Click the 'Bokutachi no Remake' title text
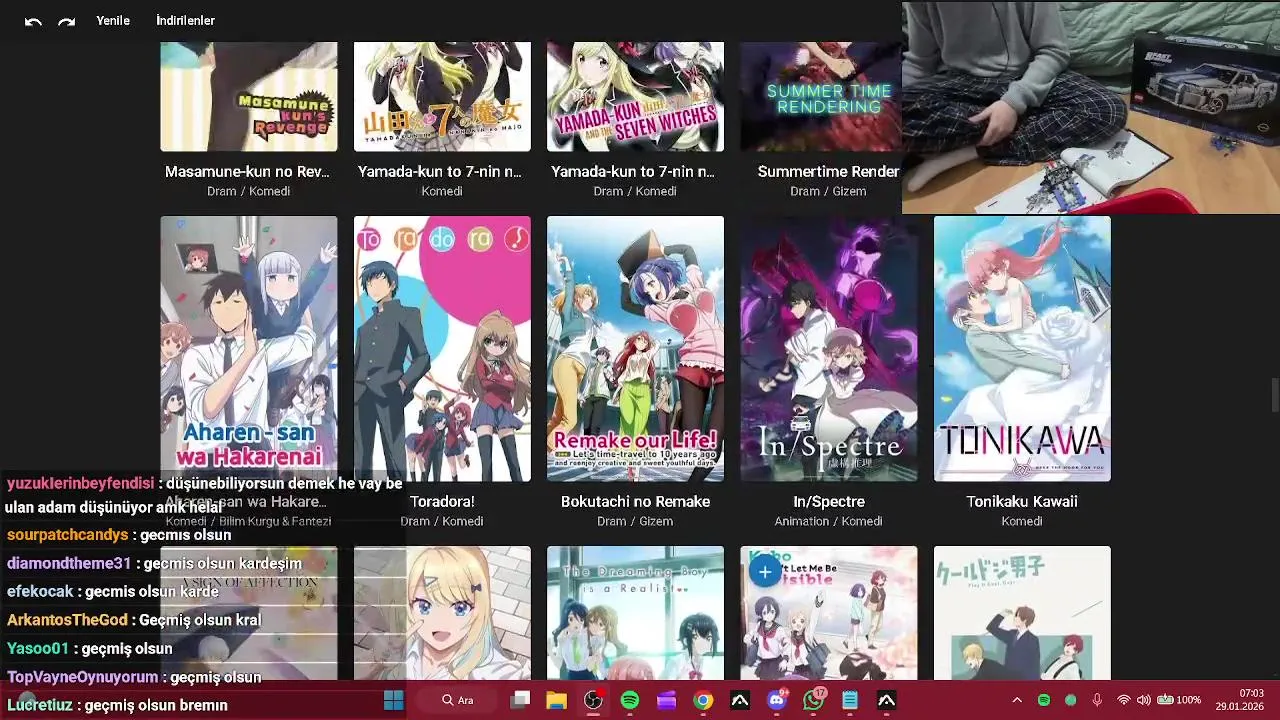Screen dimensions: 1280x720 (x=635, y=502)
